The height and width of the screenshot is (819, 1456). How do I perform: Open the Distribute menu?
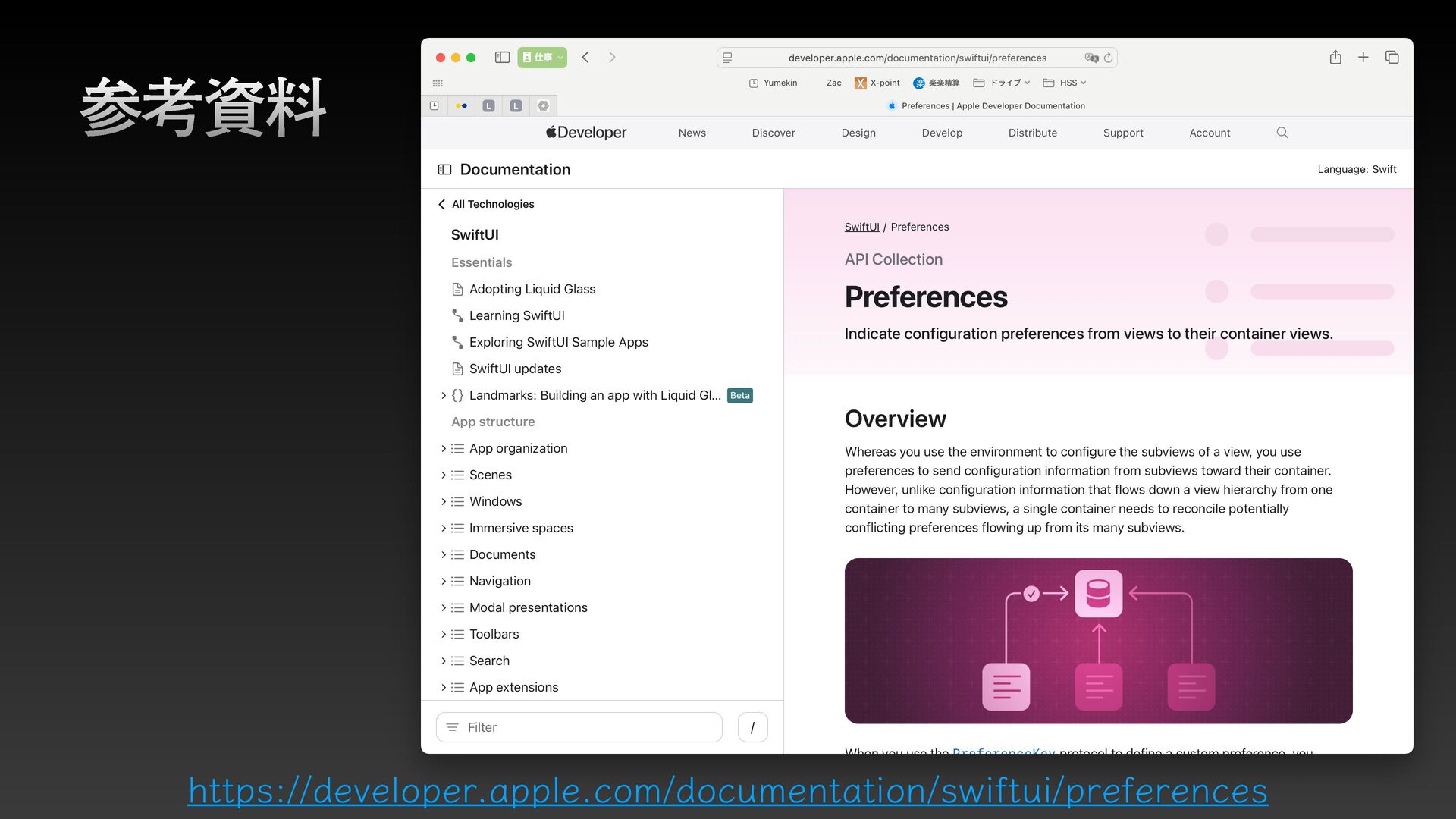click(1033, 133)
